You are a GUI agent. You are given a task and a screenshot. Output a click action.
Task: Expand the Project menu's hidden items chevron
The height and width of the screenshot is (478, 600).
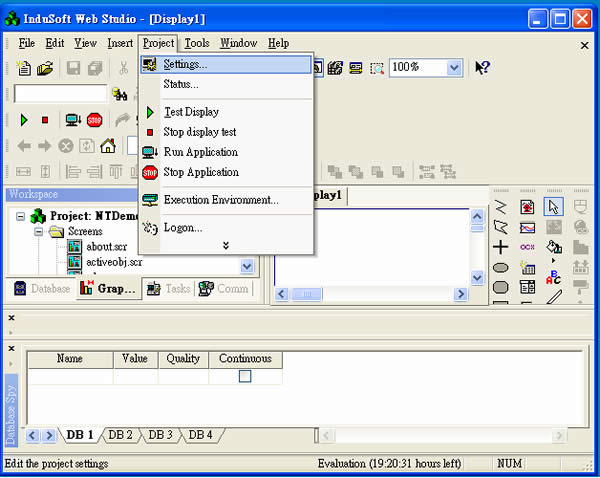coord(226,245)
